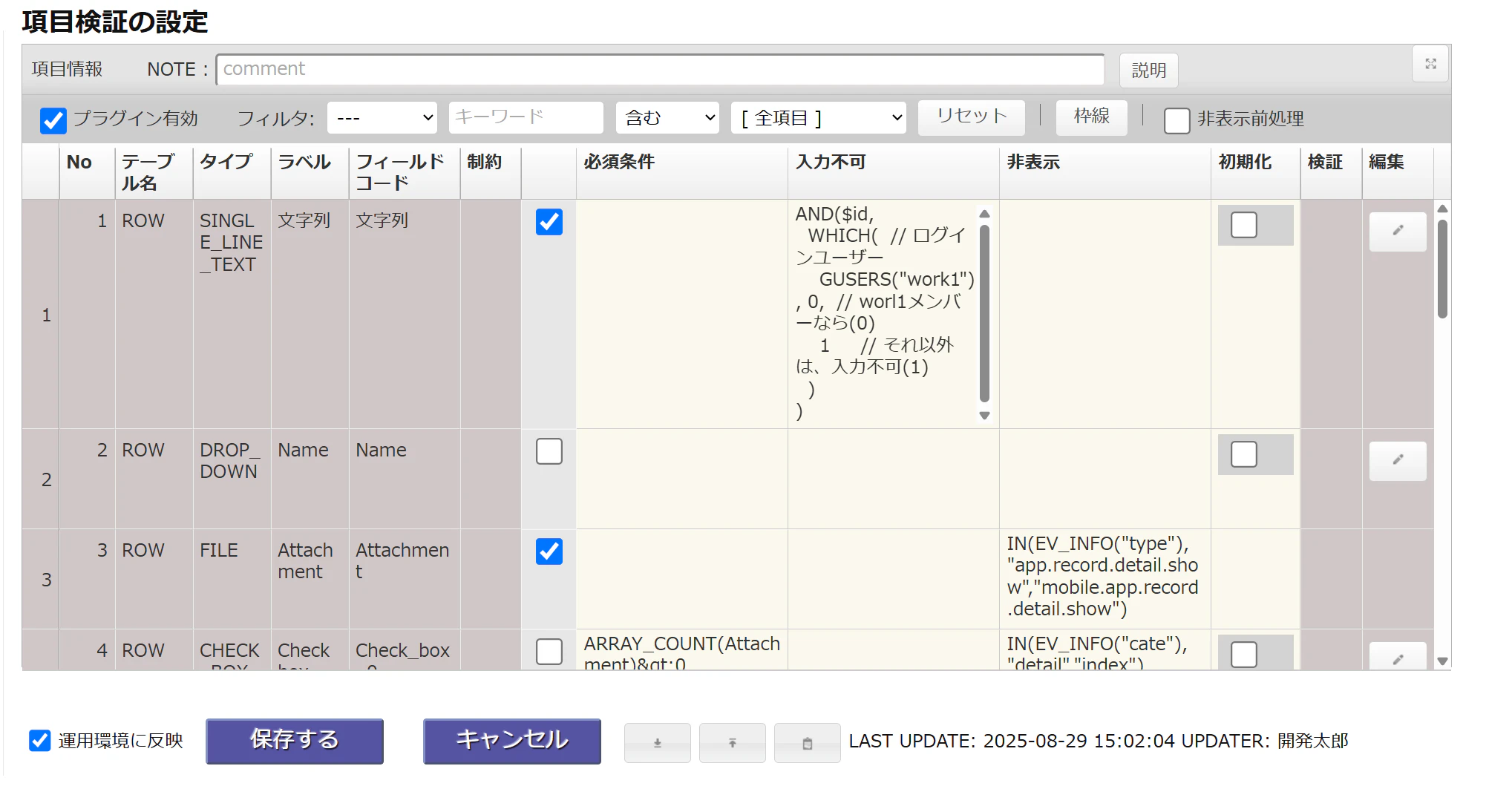Click the 必須条件 column header
This screenshot has width=1489, height=812.
coord(618,163)
